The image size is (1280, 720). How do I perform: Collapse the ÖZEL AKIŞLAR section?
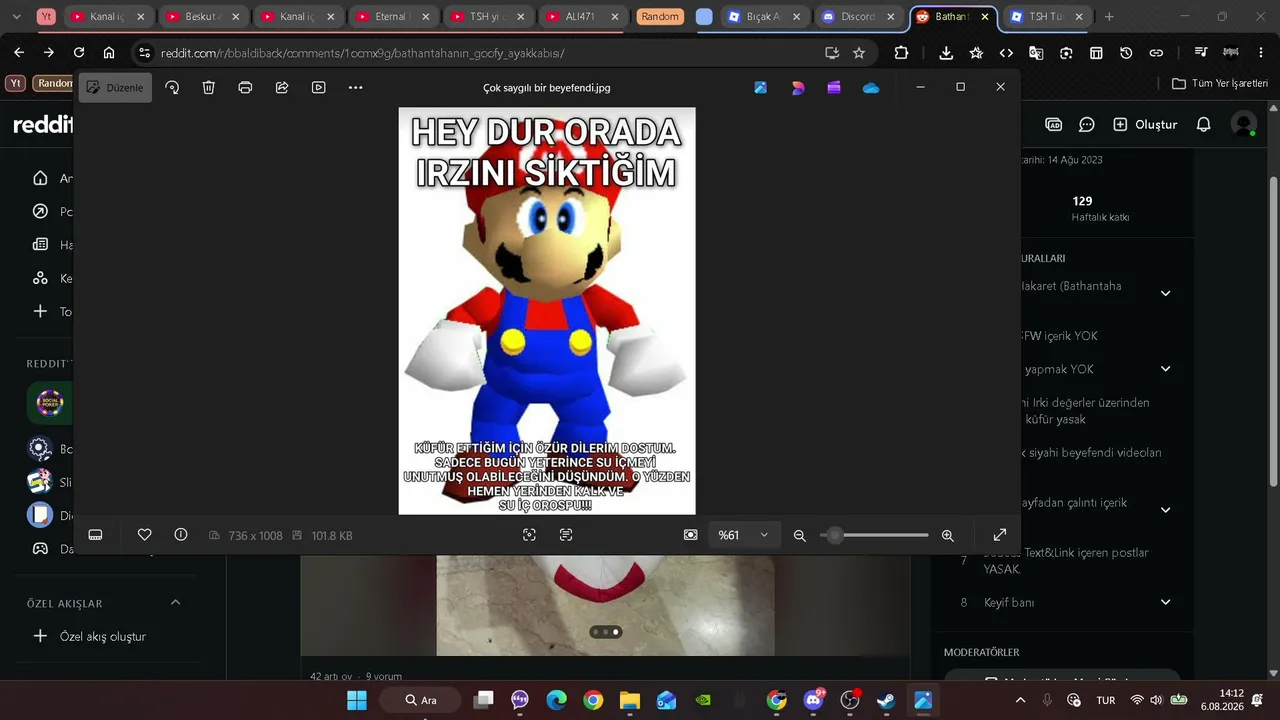point(176,602)
